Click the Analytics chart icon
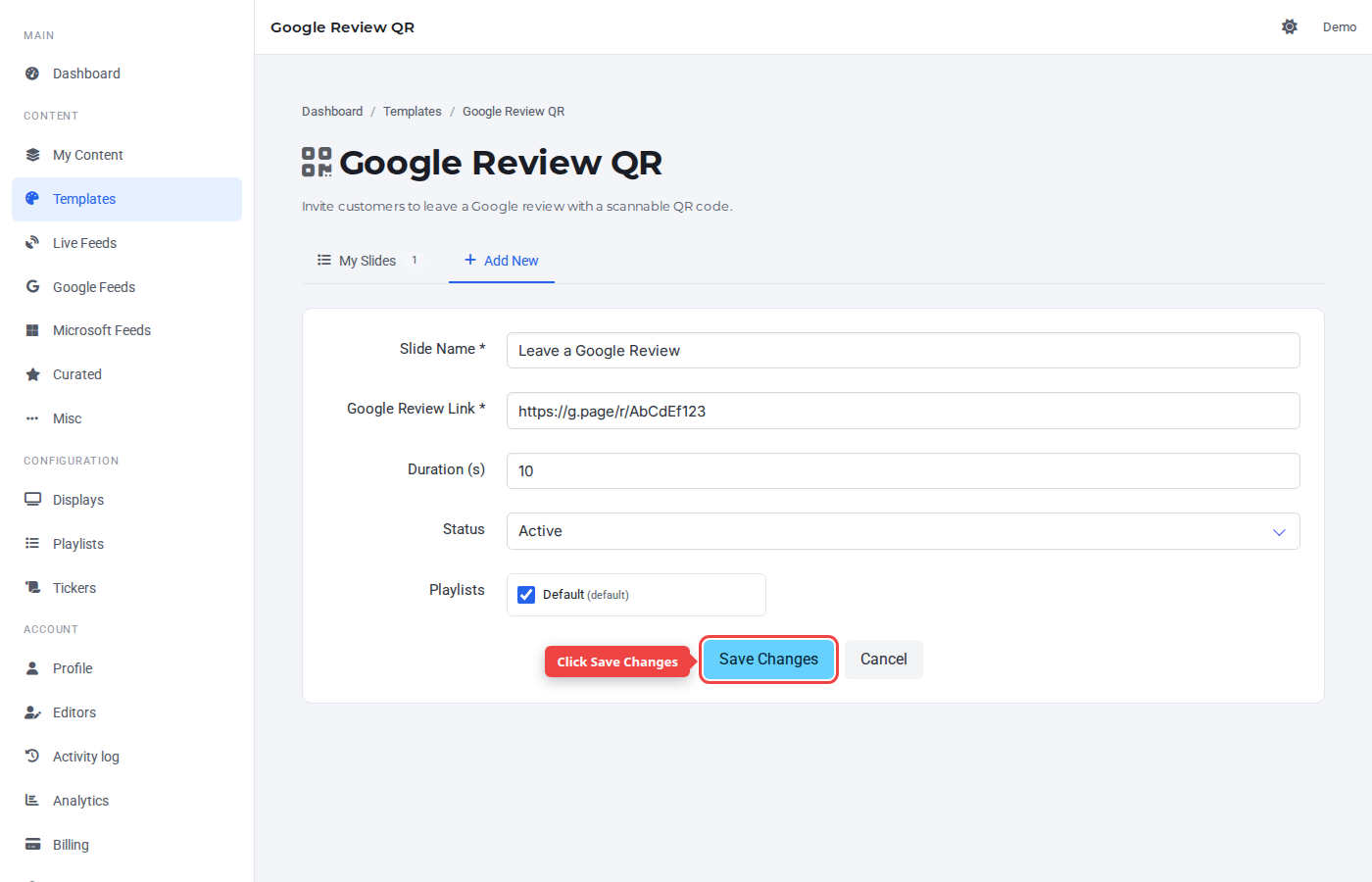The image size is (1372, 882). point(32,801)
